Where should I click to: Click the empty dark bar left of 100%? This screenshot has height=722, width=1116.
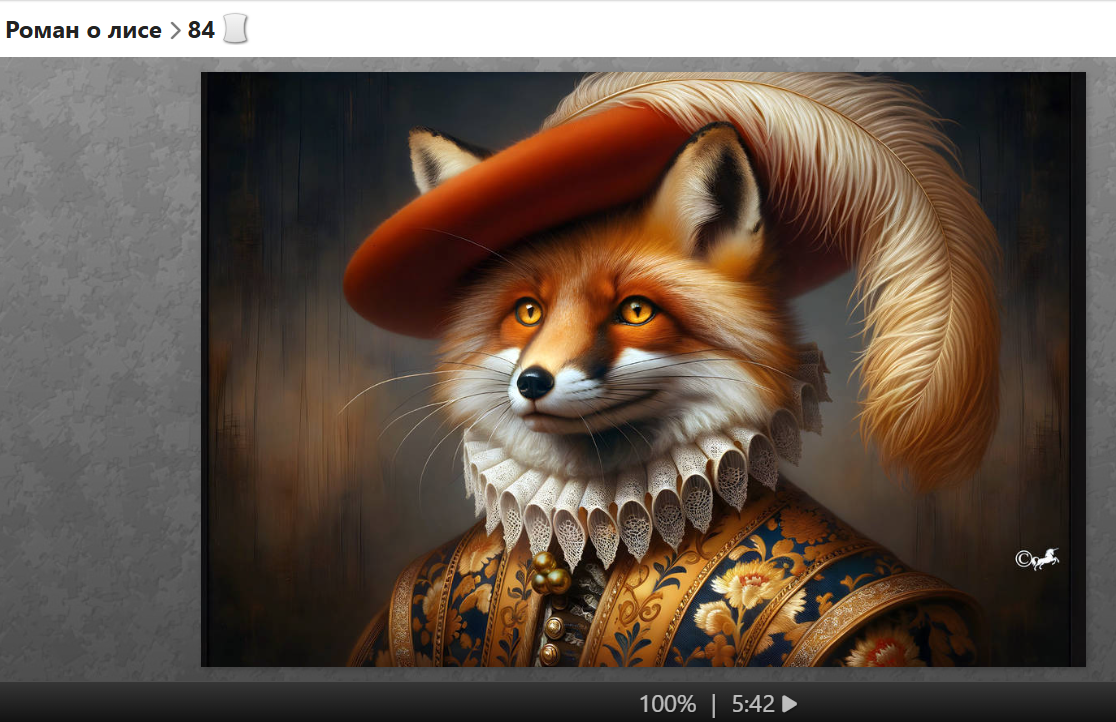(x=300, y=704)
